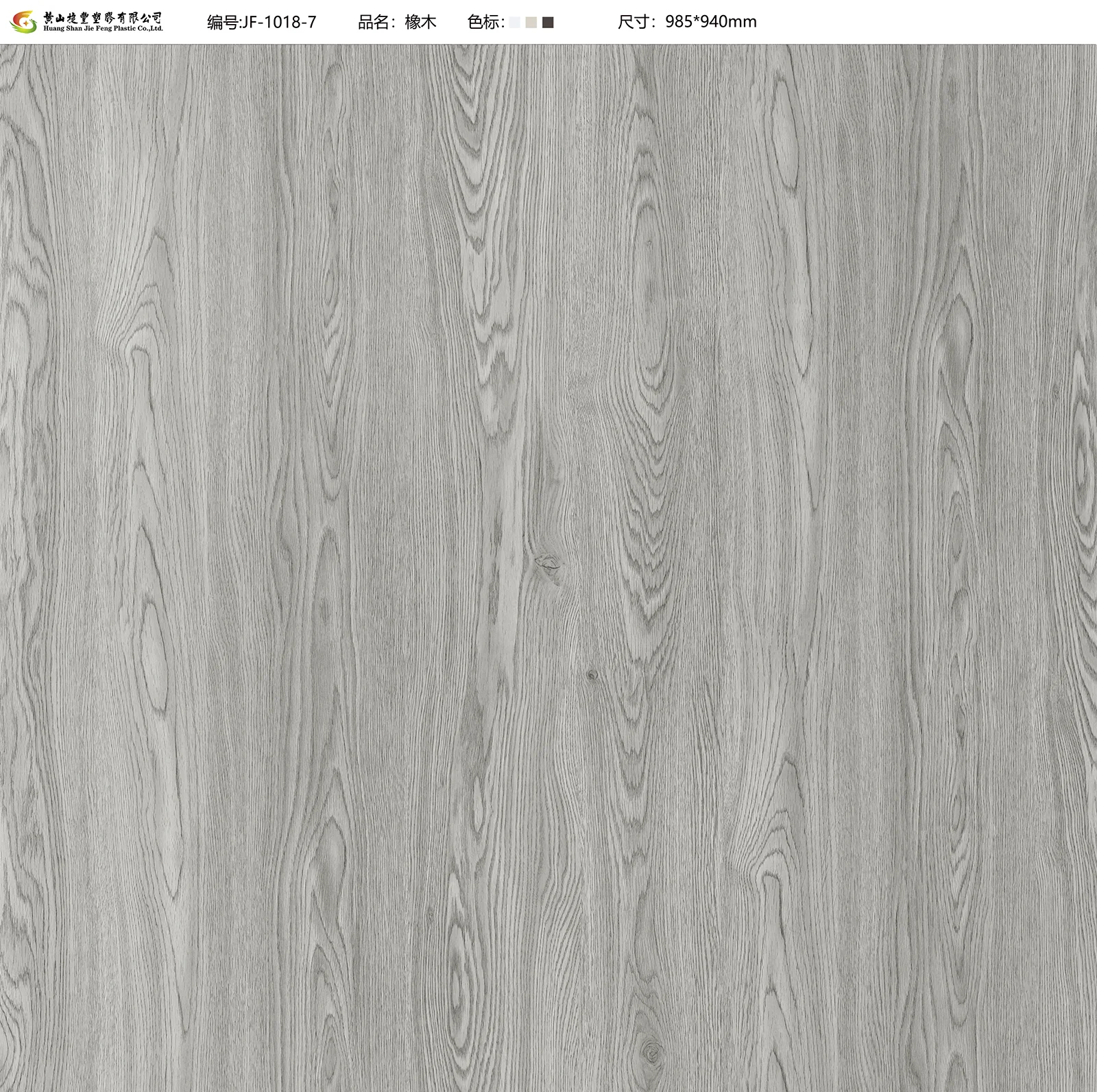Select the product code JF-1018-7

pos(280,23)
